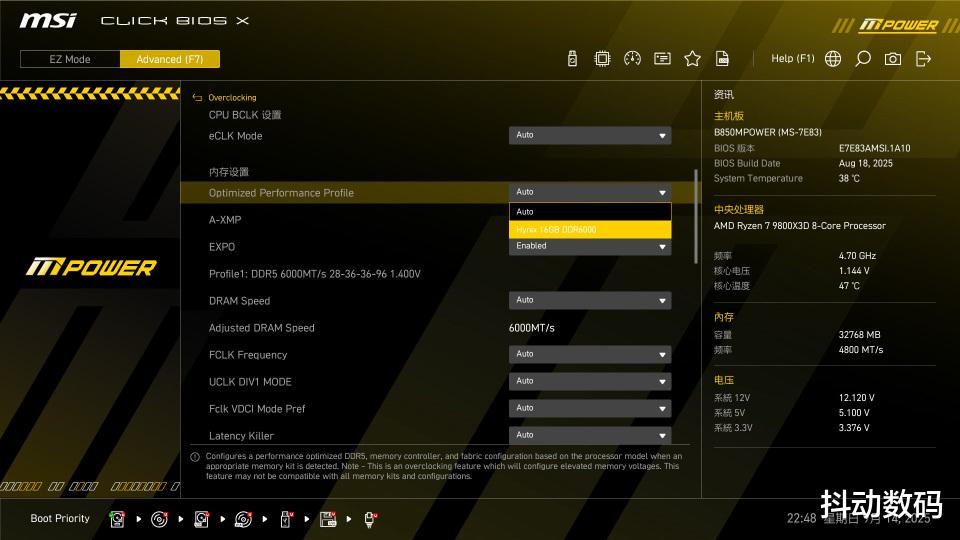Click memory frequency 4800 MT/s value
The image size is (960, 540).
click(861, 350)
